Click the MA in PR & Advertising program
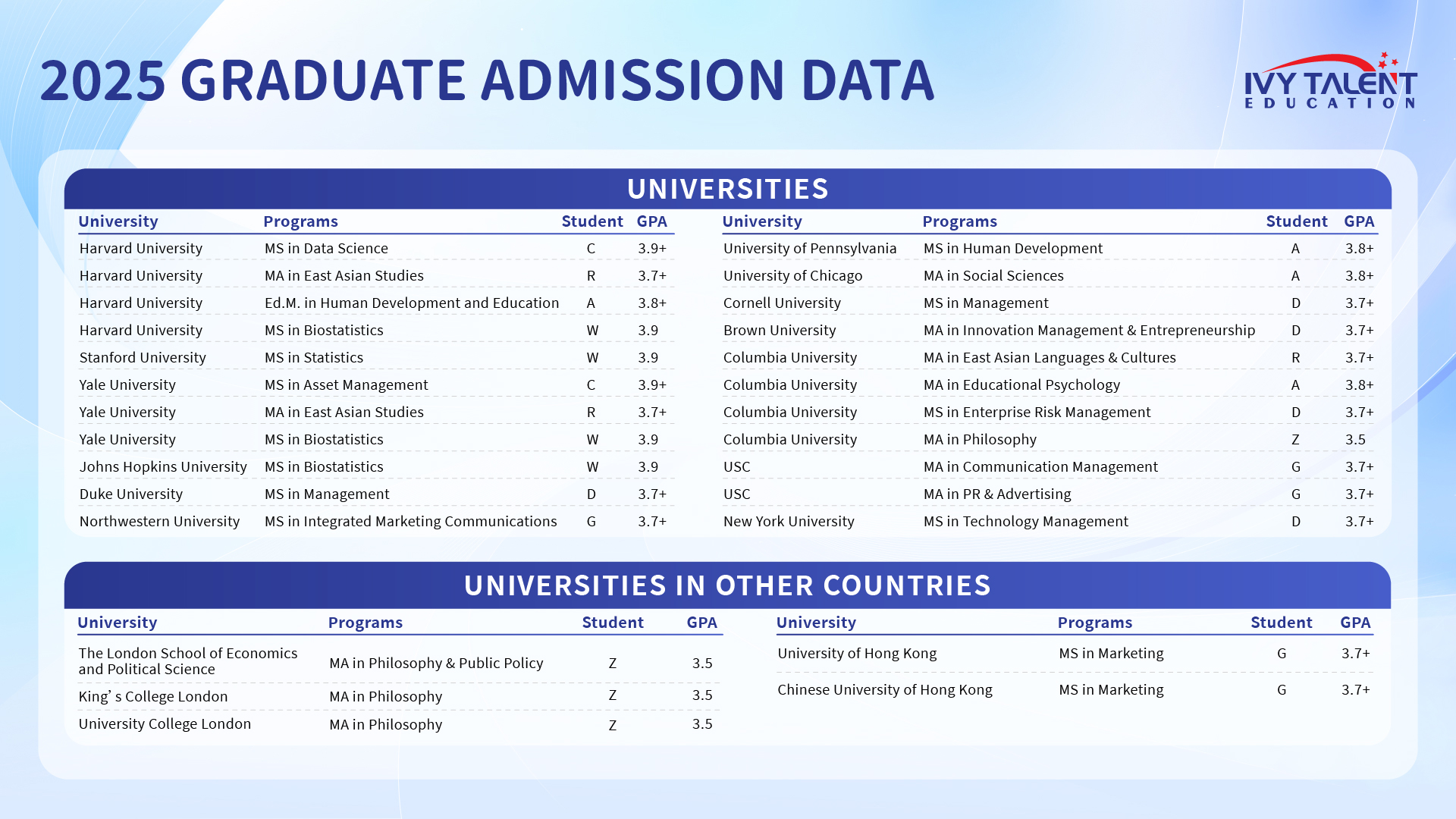Image resolution: width=1456 pixels, height=819 pixels. [x=997, y=494]
